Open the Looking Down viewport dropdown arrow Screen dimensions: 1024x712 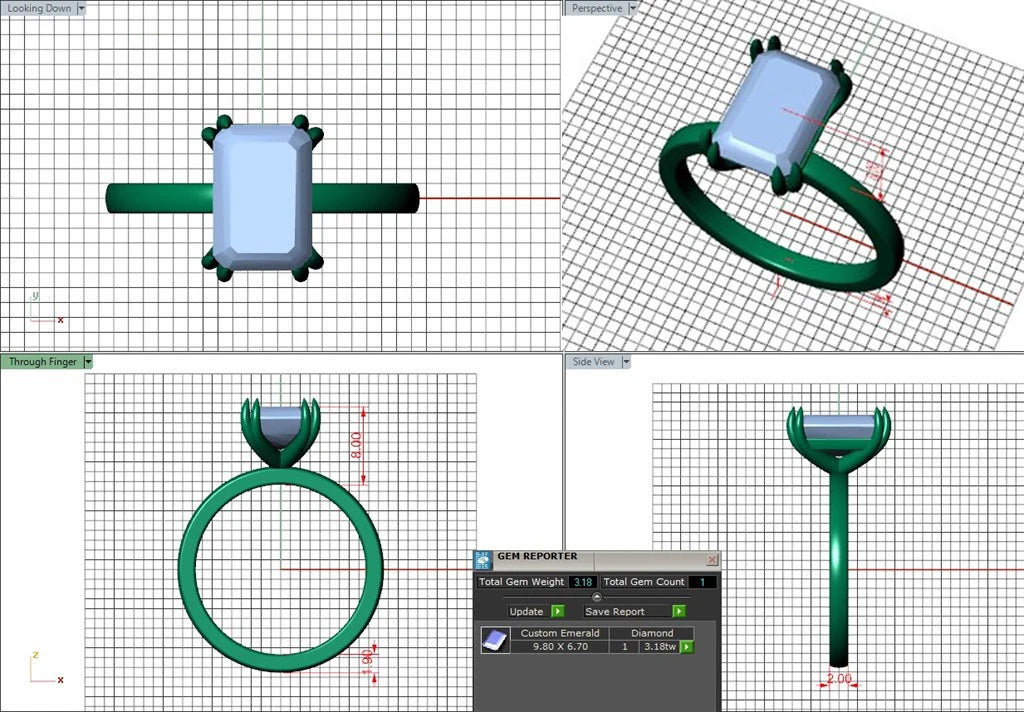[x=81, y=8]
